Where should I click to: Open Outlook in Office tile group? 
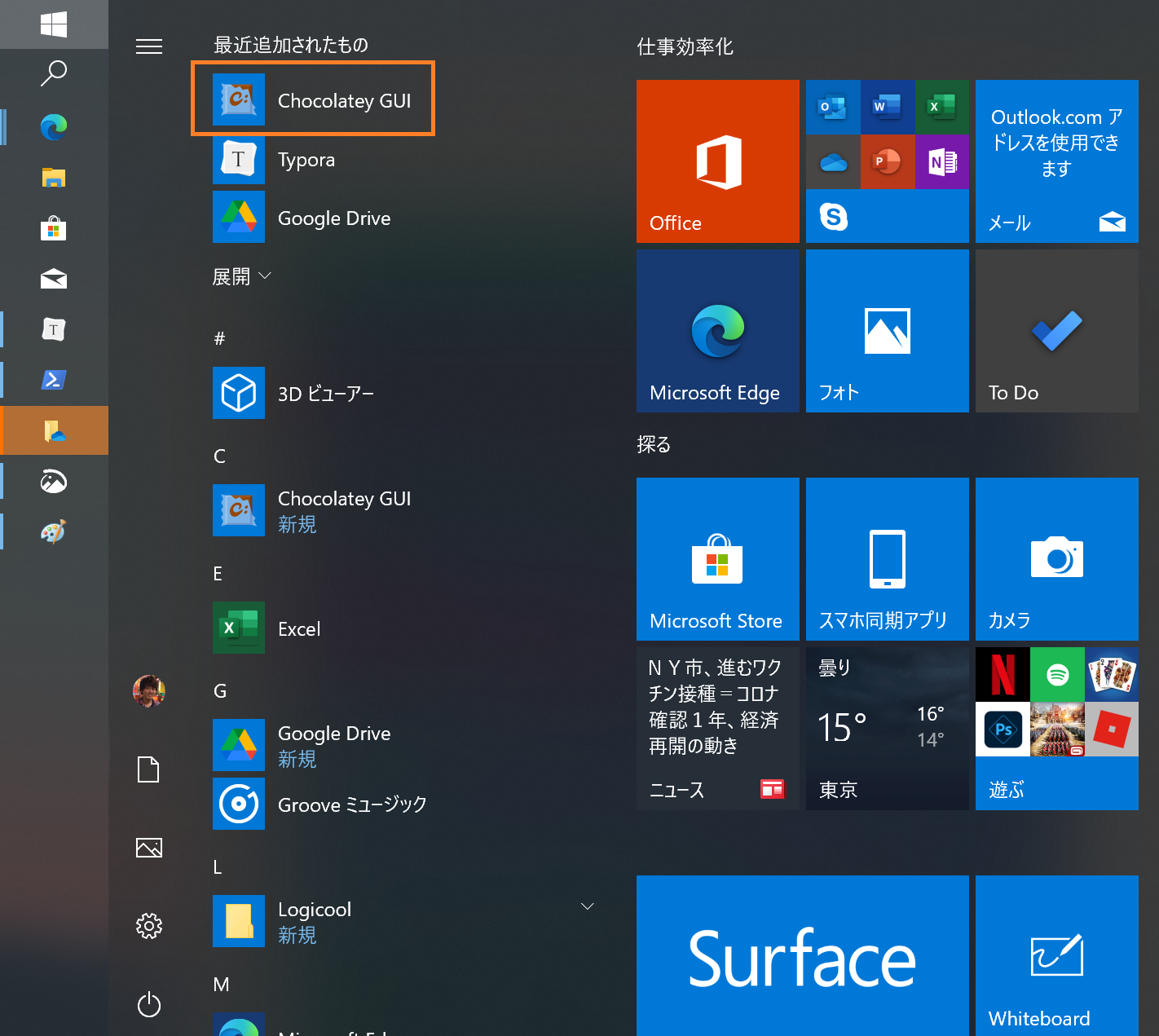833,107
